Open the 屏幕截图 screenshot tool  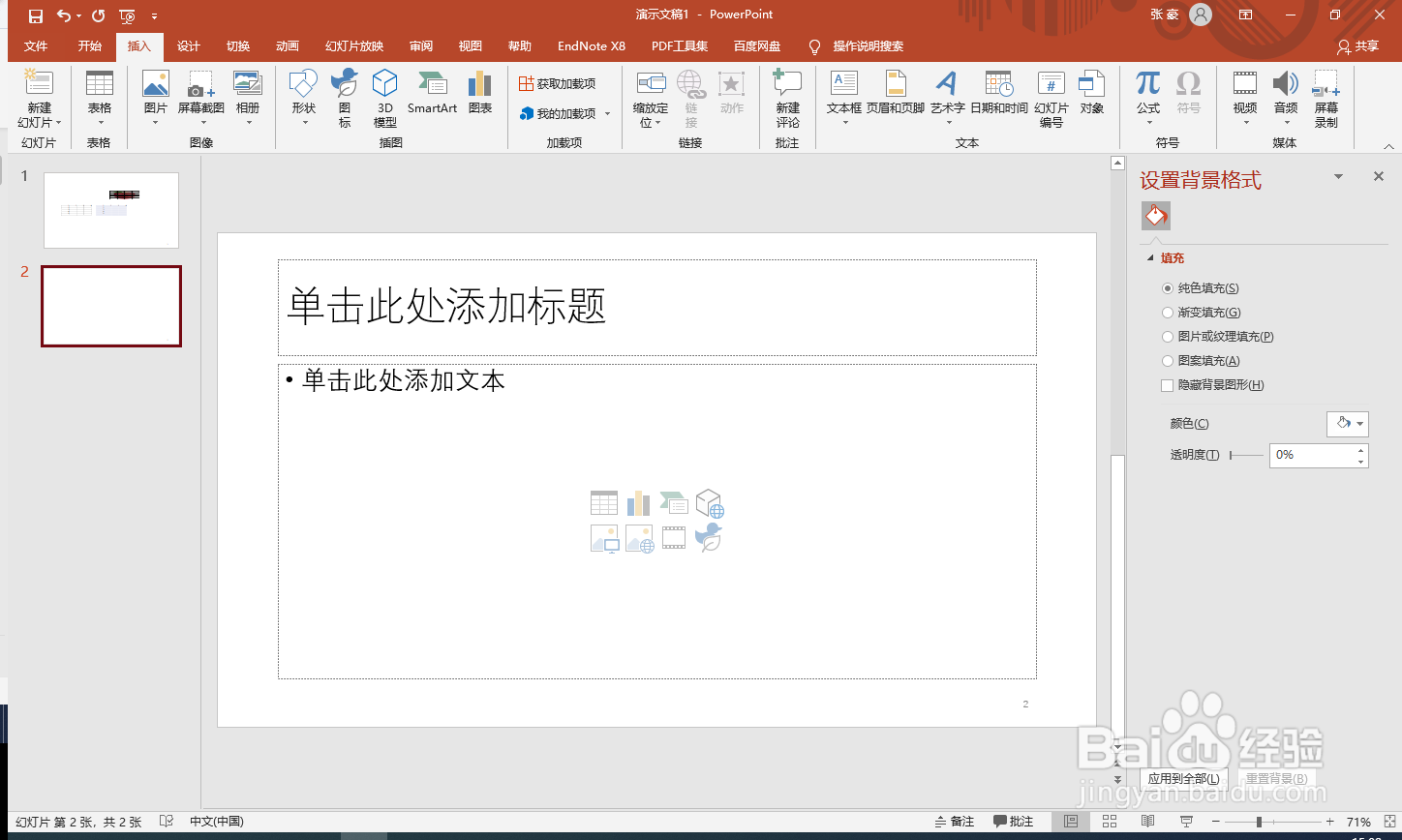201,98
